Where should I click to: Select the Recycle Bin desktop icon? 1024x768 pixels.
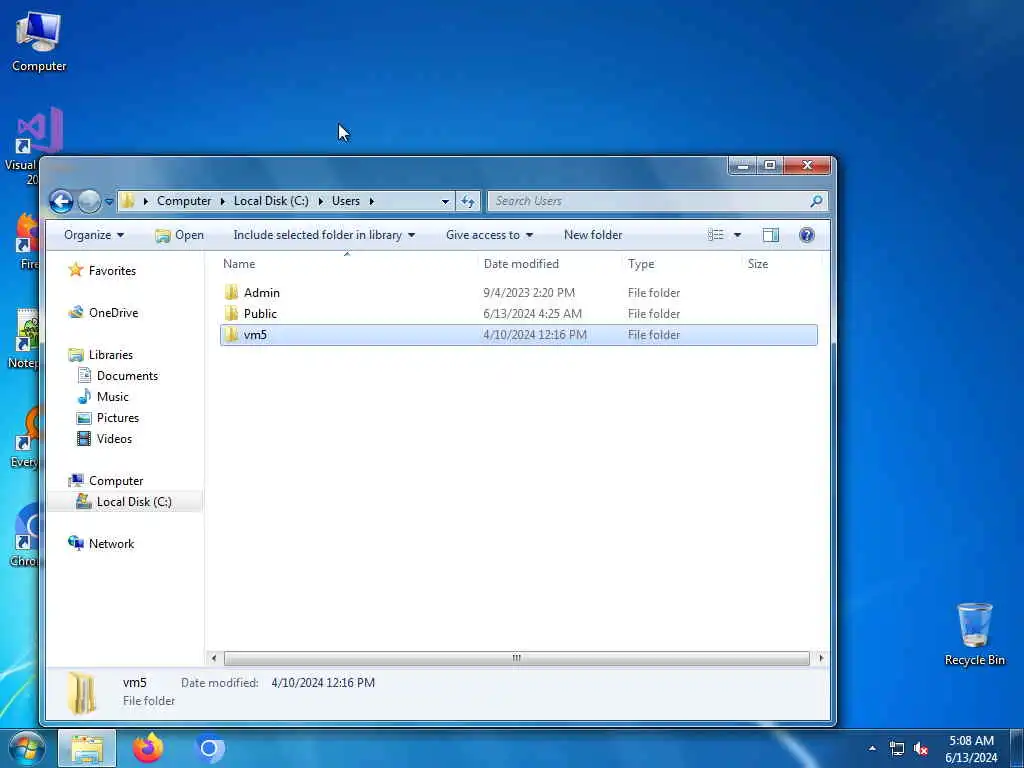coord(974,634)
